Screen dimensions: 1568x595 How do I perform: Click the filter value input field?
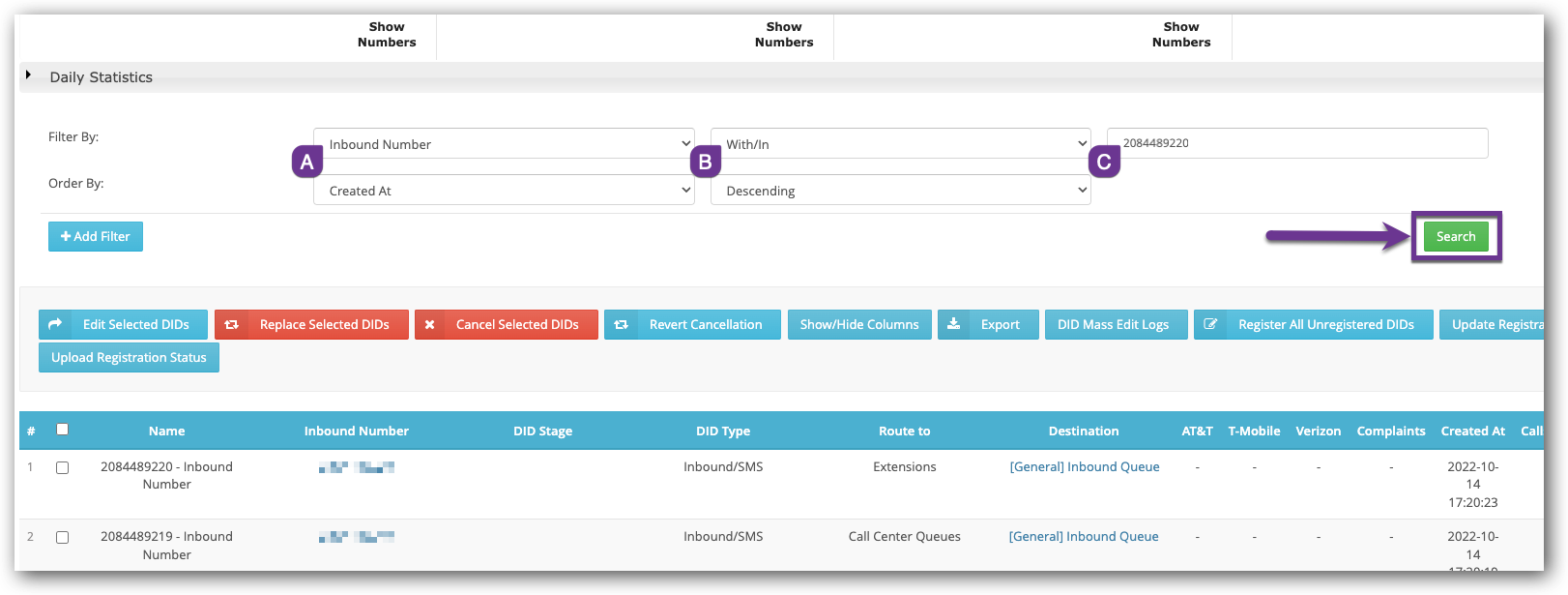[1296, 143]
